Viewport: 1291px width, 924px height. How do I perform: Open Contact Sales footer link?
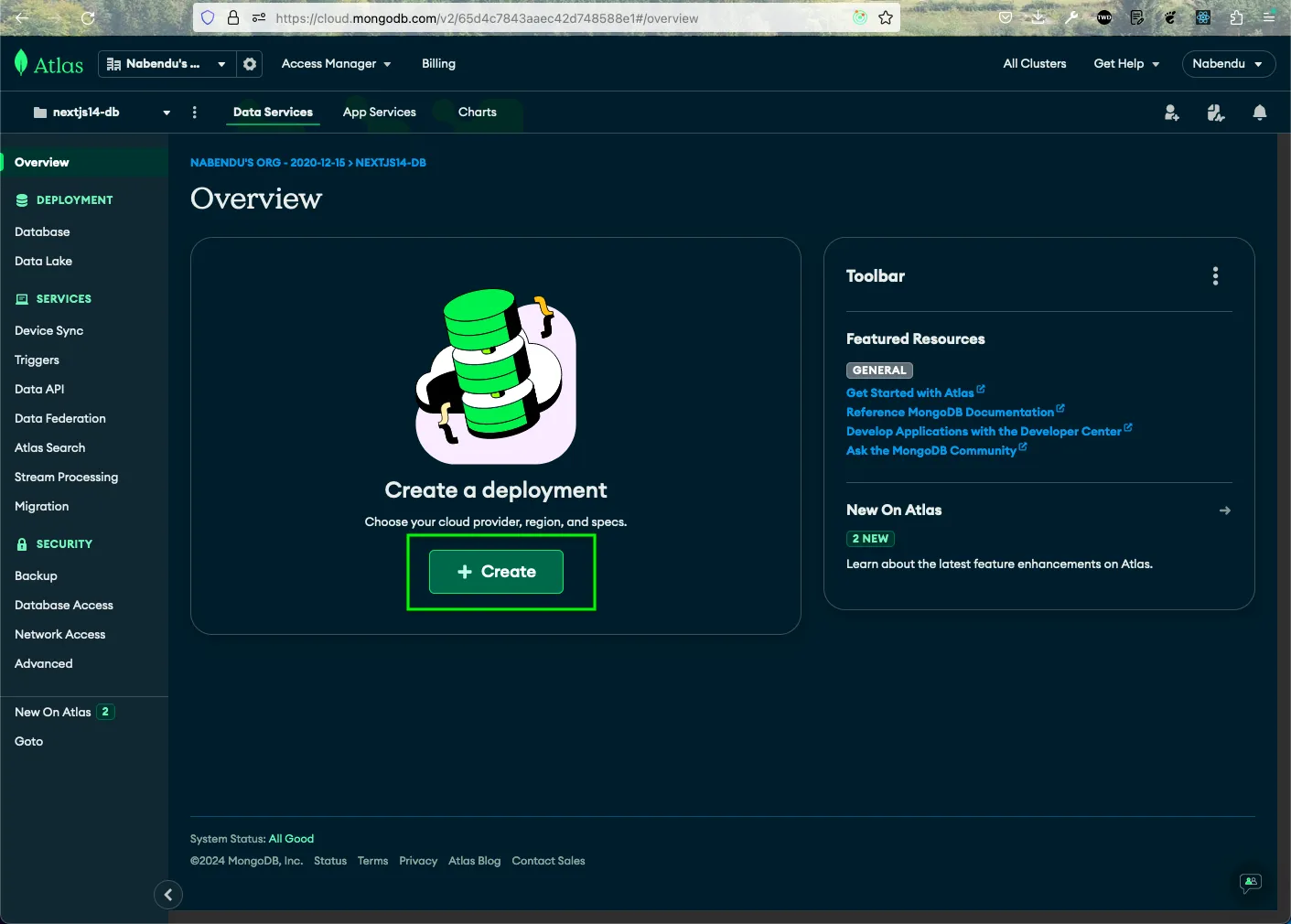coord(548,861)
